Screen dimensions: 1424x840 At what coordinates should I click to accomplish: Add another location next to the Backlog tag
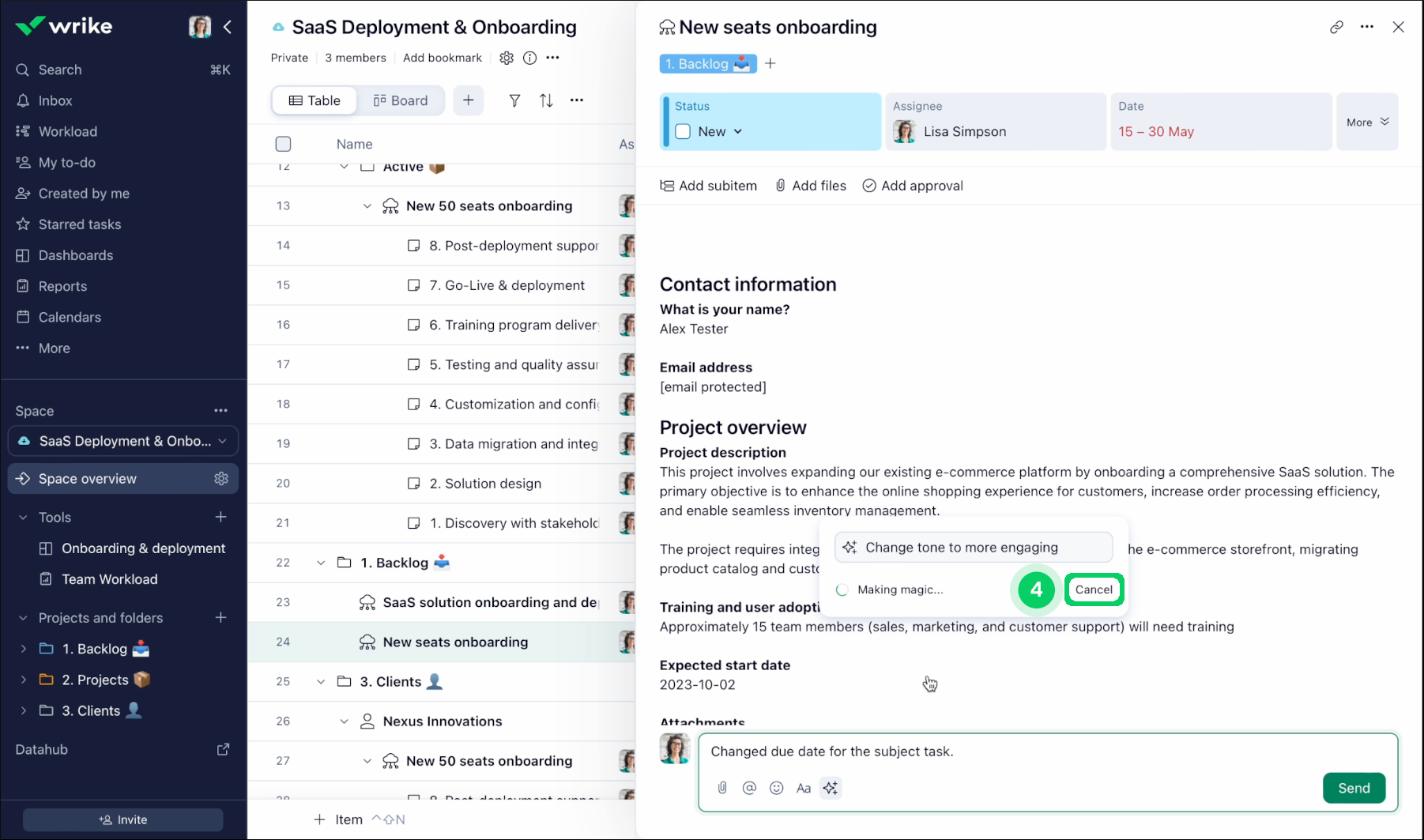[x=770, y=63]
